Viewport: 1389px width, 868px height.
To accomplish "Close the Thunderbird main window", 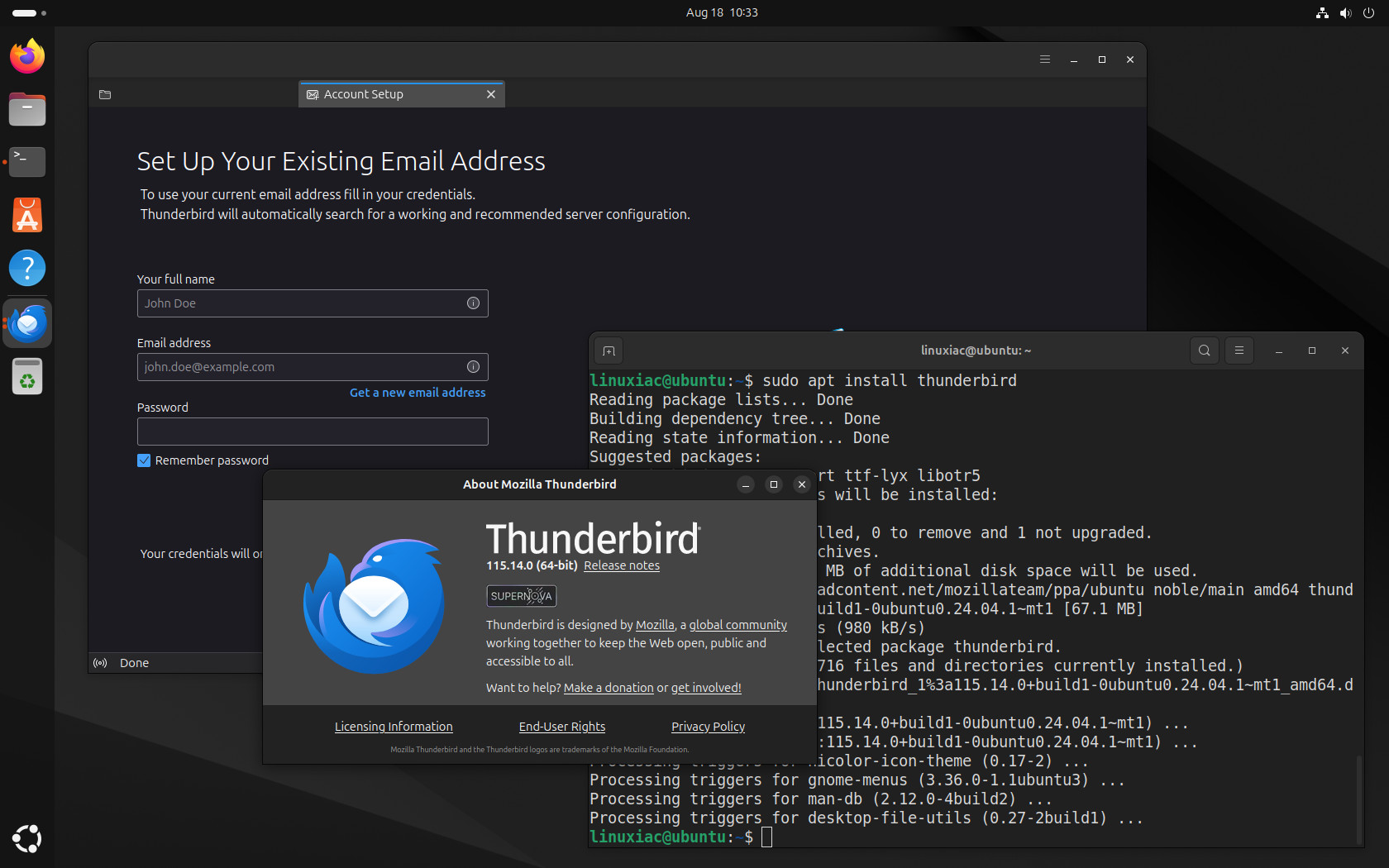I will point(1130,60).
